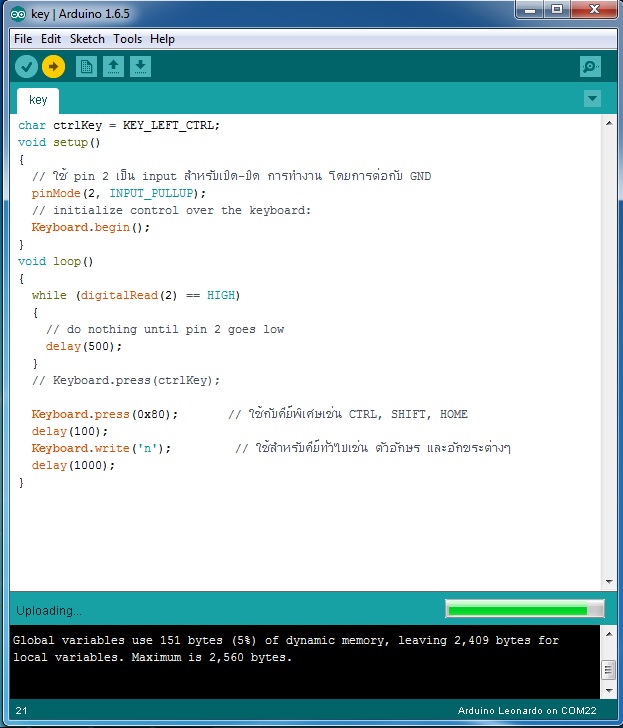Click the Arduino logo in title bar
This screenshot has height=728, width=623.
click(18, 14)
